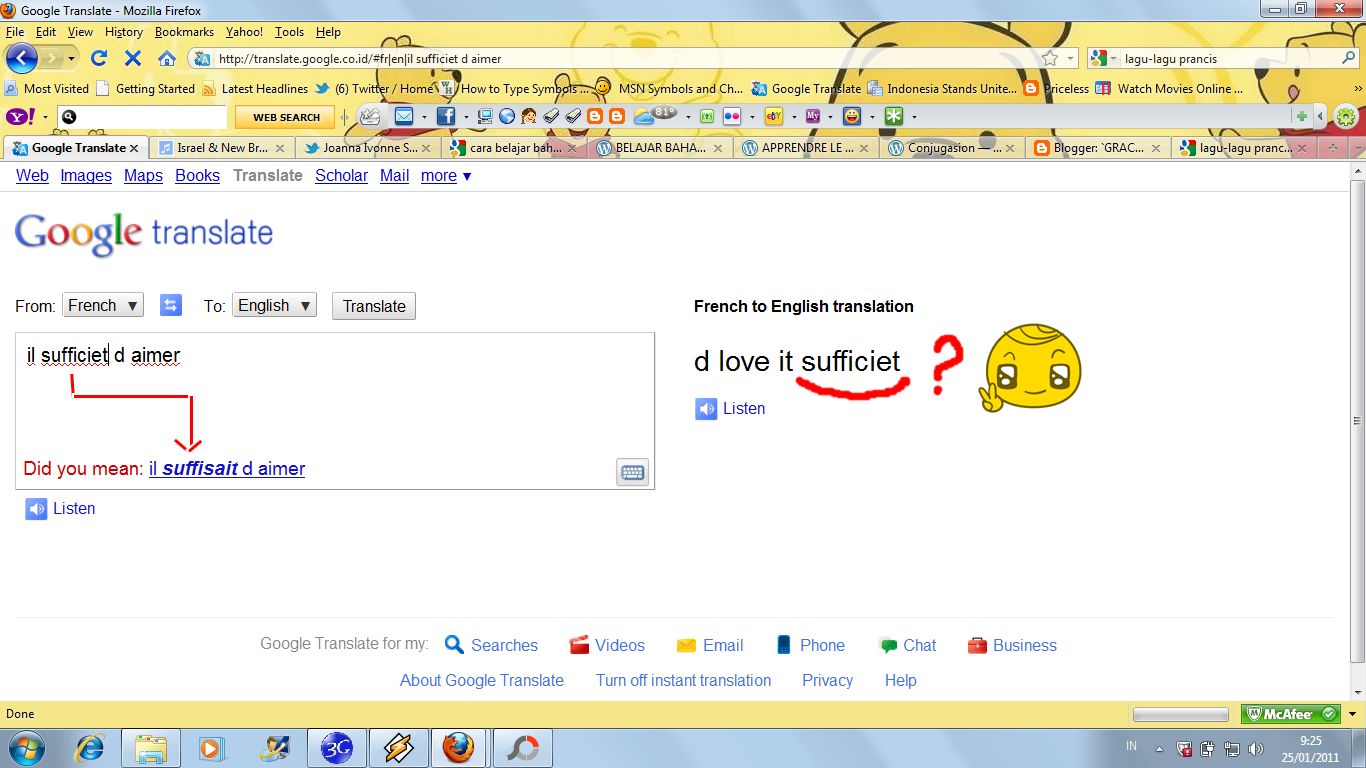Open Windows Media Player from taskbar

point(211,748)
